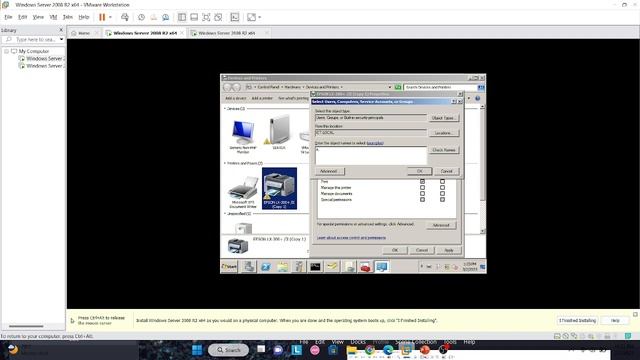The width and height of the screenshot is (640, 360).
Task: Refresh the Devices and Printers address bar
Action: pos(398,87)
